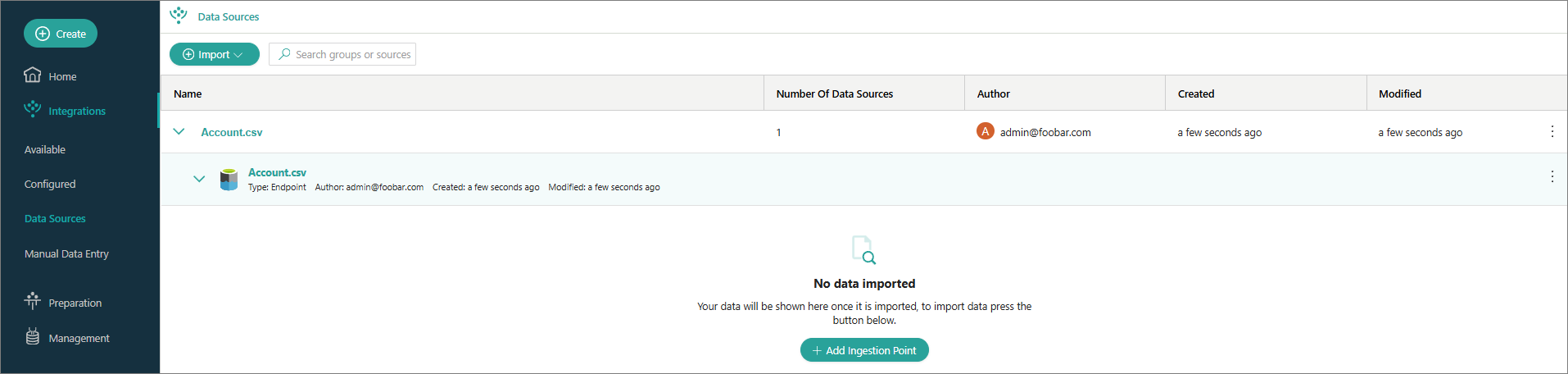The width and height of the screenshot is (1568, 374).
Task: Click the Data Sources page title
Action: pyautogui.click(x=229, y=16)
